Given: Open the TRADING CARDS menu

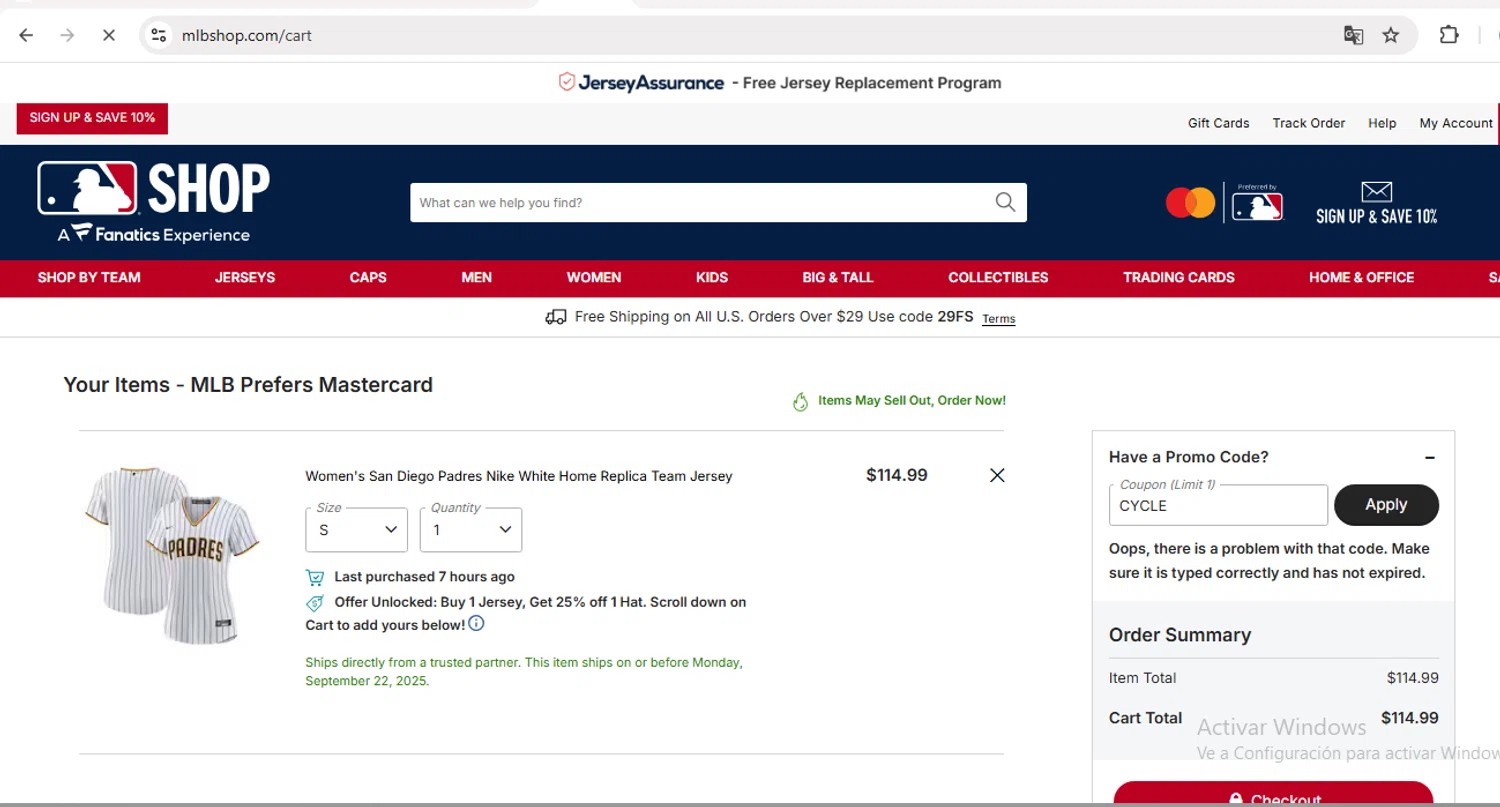Looking at the screenshot, I should [x=1179, y=278].
